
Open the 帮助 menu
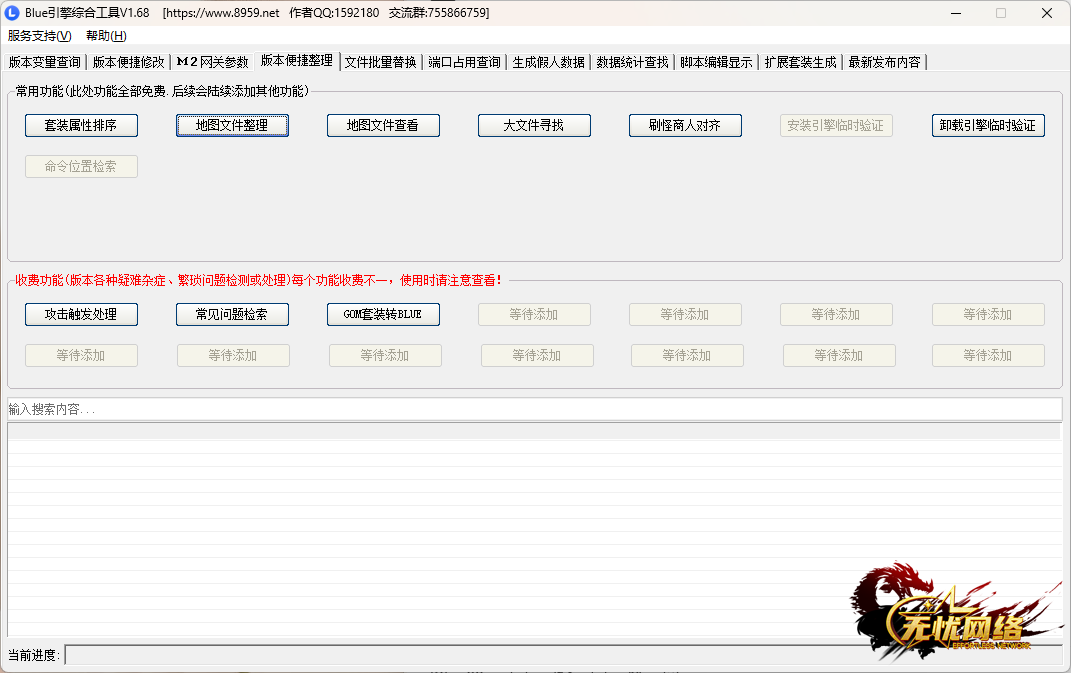(106, 36)
